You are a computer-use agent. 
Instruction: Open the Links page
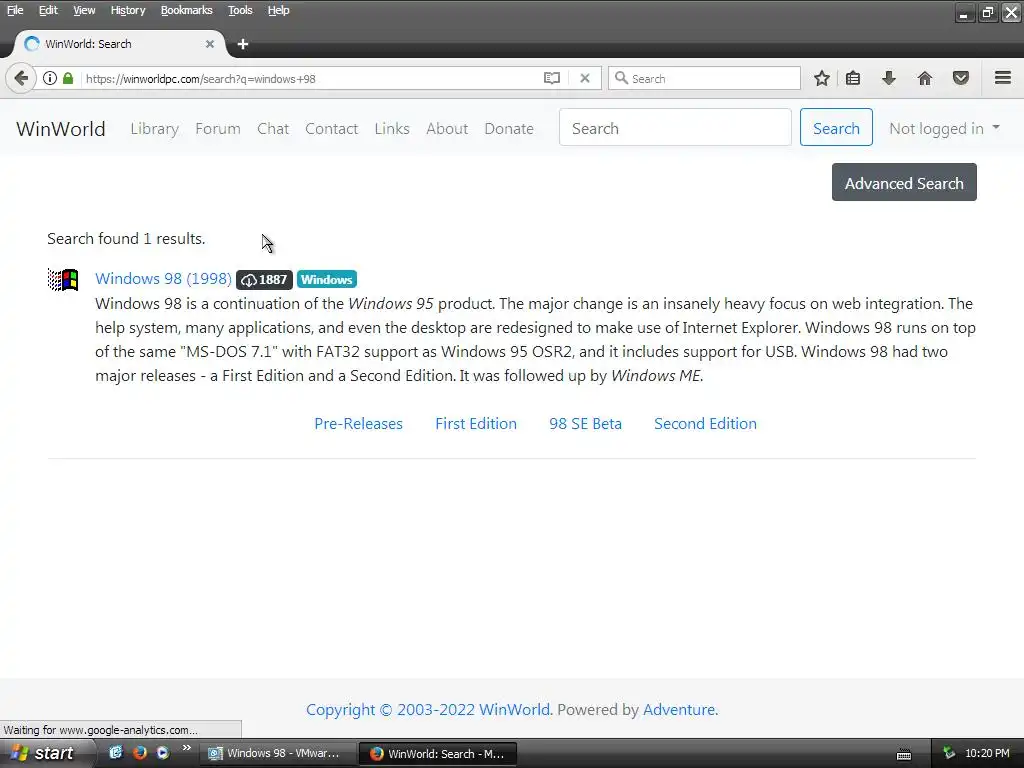[x=392, y=129]
